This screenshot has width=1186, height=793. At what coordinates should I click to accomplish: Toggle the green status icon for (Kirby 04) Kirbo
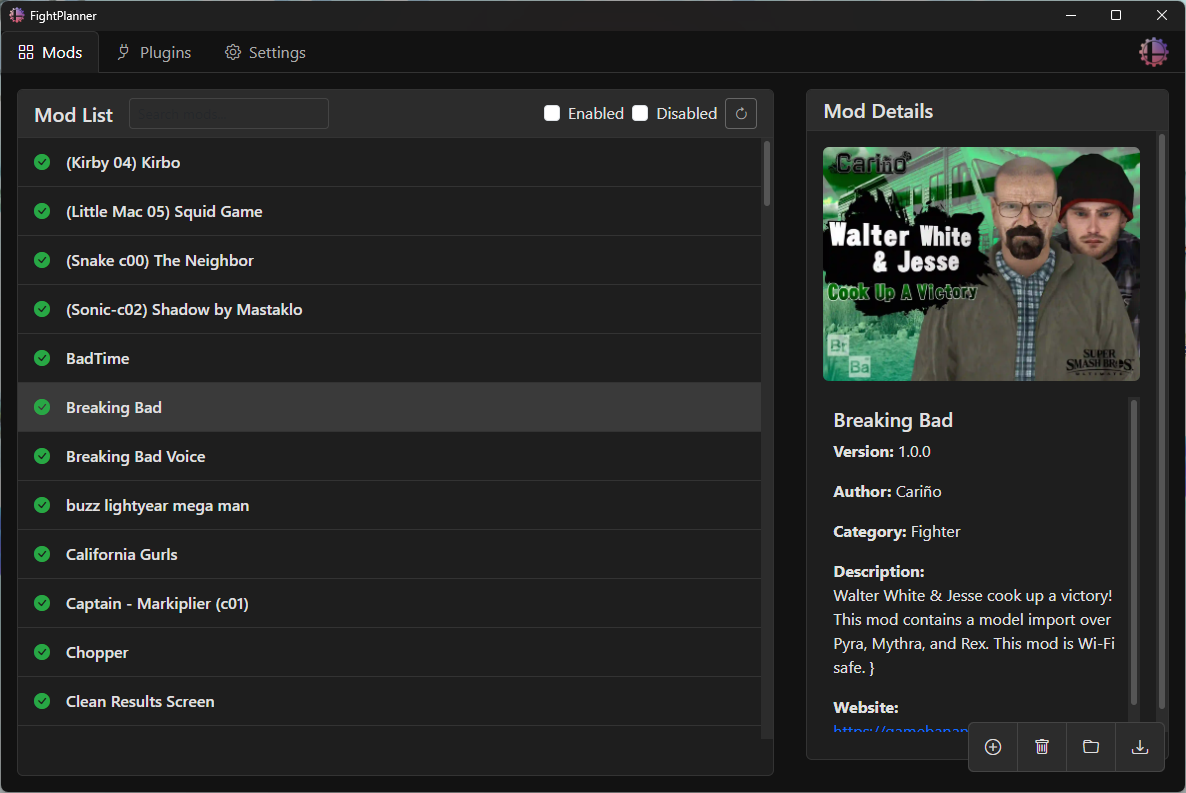click(42, 162)
